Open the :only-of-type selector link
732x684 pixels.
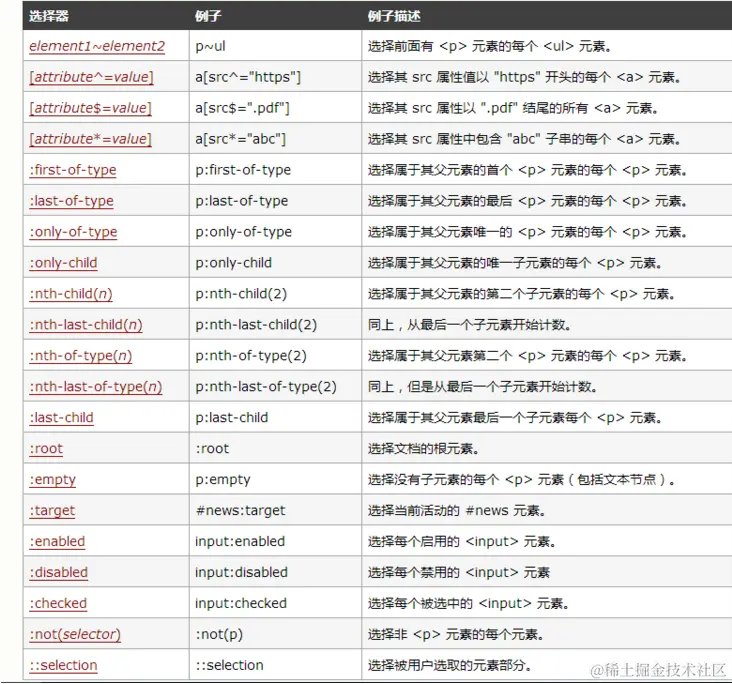[73, 232]
